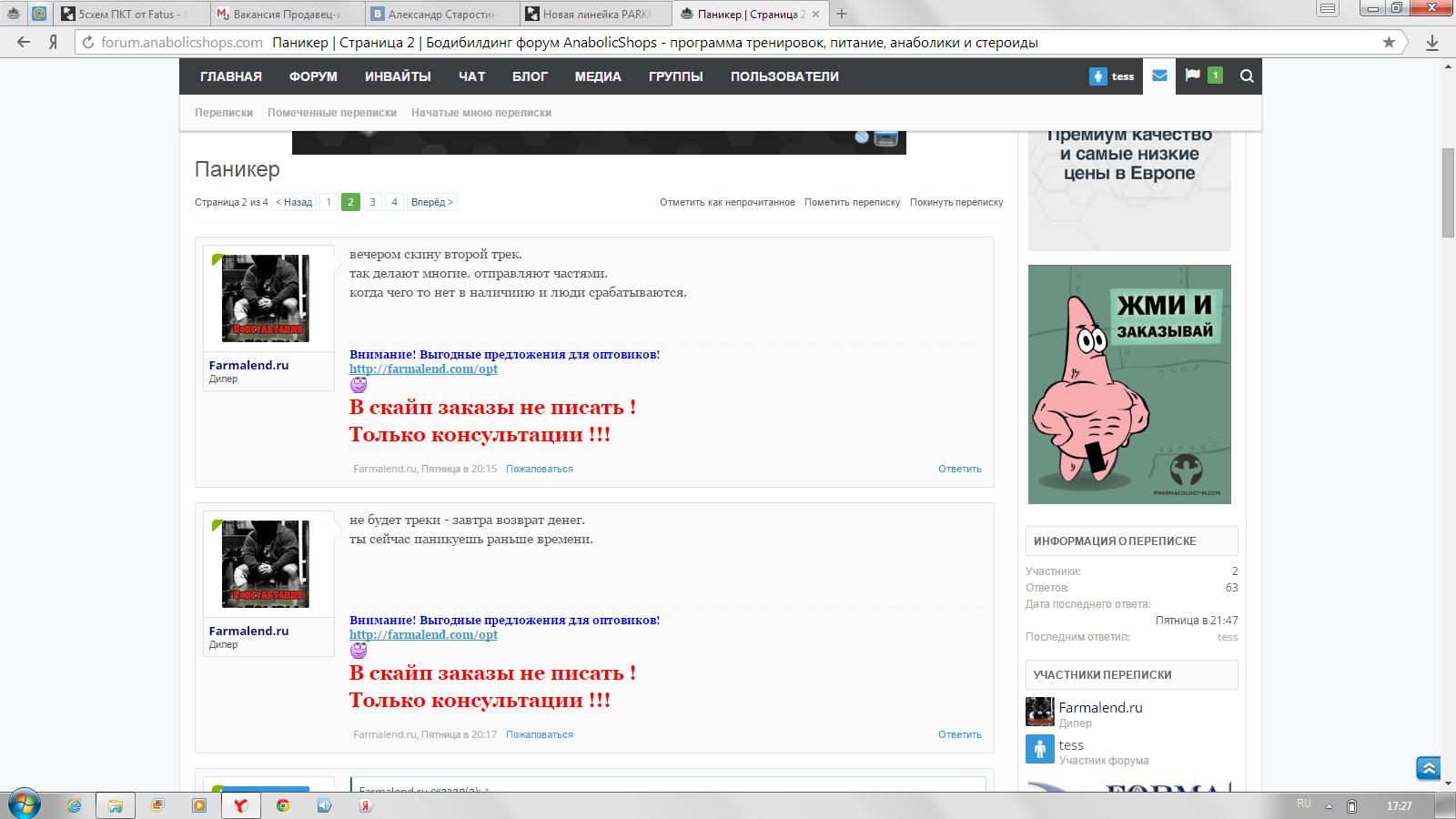Click Покинуть переписку link
Screen dimensions: 1456x819
[955, 202]
